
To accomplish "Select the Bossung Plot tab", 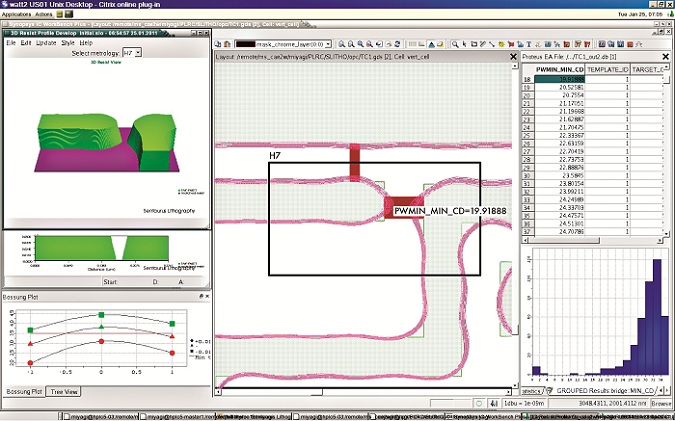I will click(x=23, y=391).
